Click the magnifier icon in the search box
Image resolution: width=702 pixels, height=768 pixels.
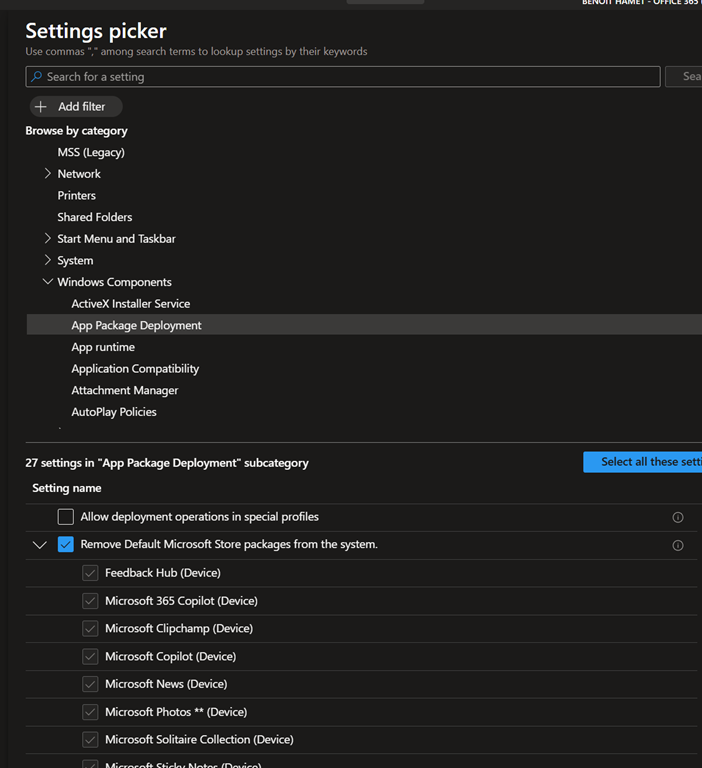point(37,77)
